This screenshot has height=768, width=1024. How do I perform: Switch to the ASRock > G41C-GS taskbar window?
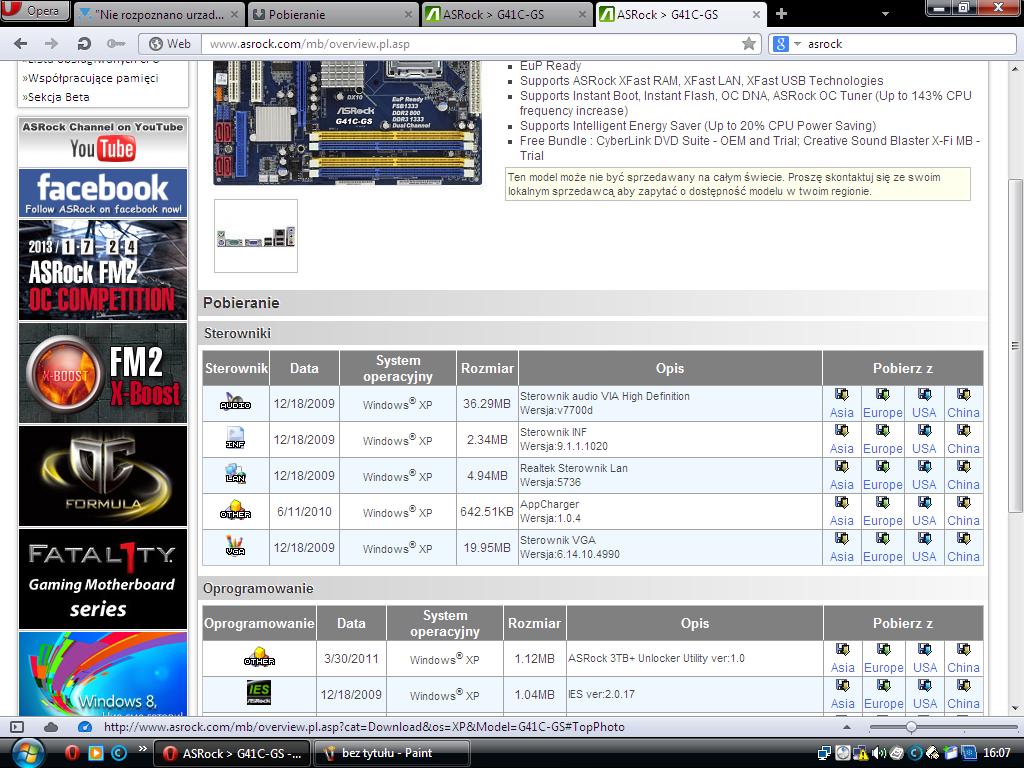click(232, 753)
